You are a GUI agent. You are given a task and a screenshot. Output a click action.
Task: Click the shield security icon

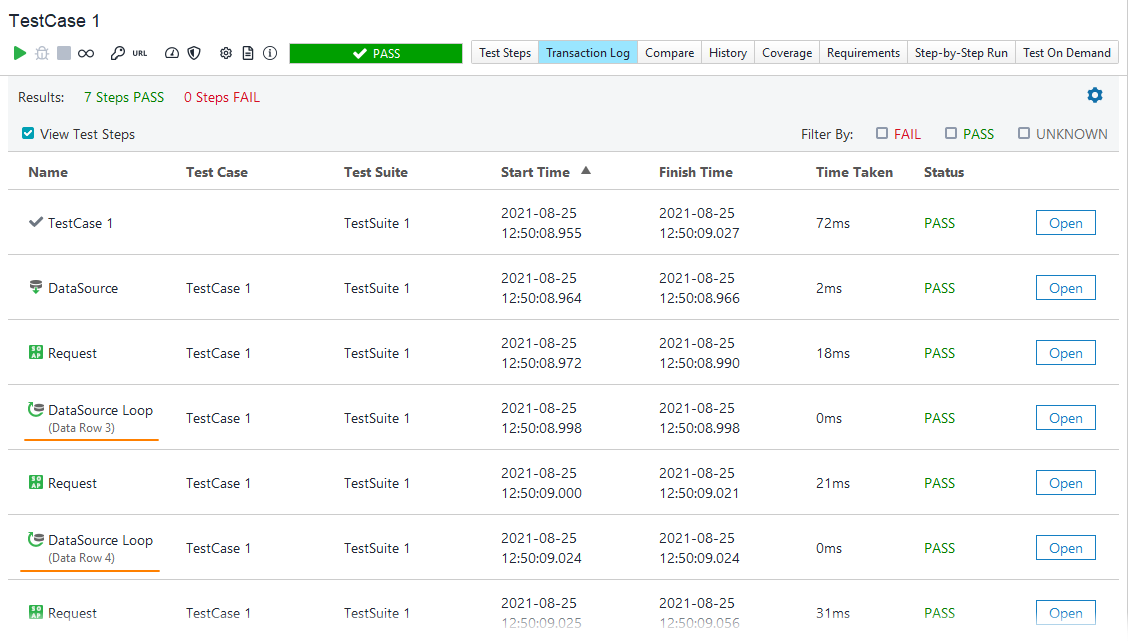tap(194, 53)
